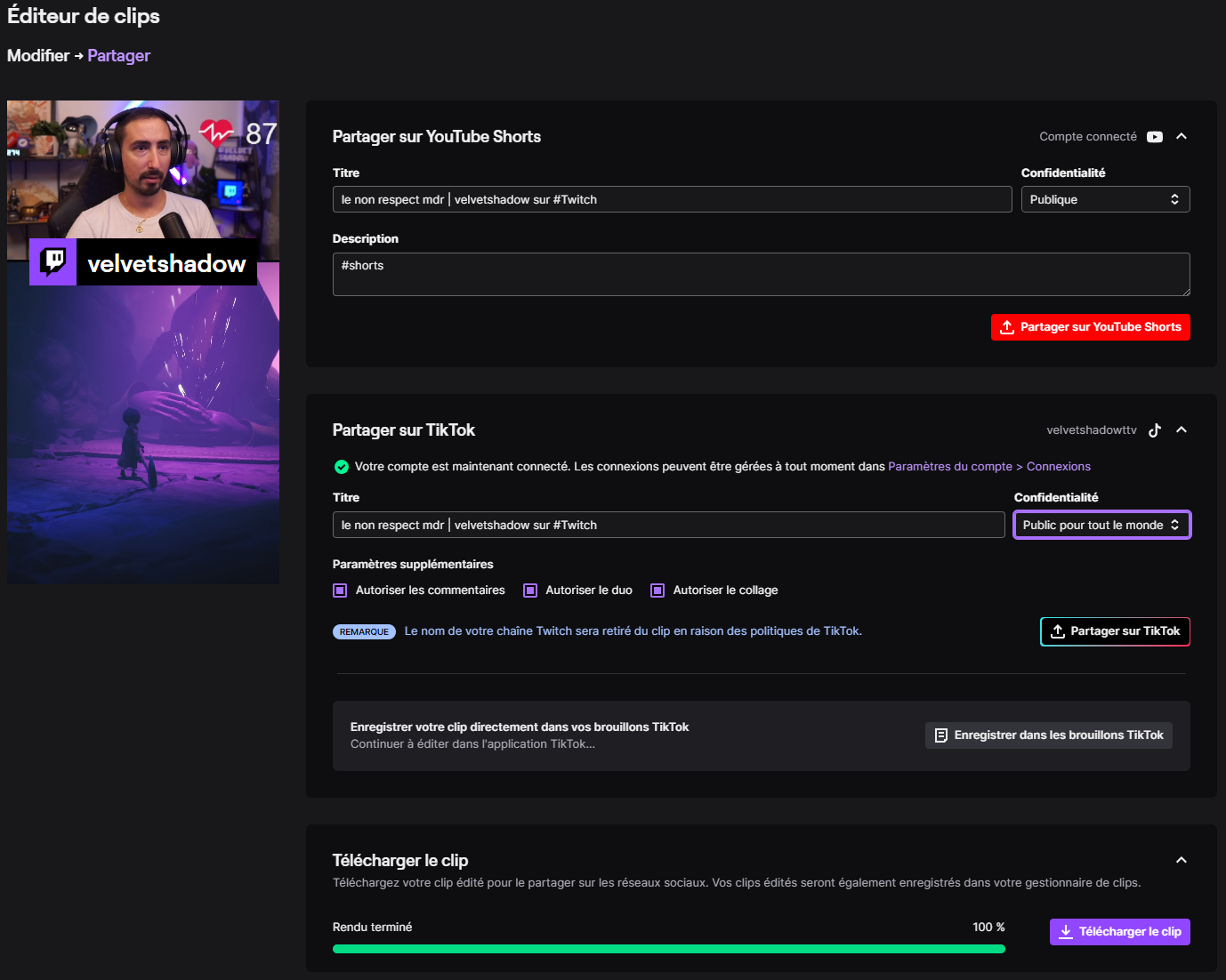Click the TikTok Titre input field
Image resolution: width=1226 pixels, height=980 pixels.
[x=668, y=525]
